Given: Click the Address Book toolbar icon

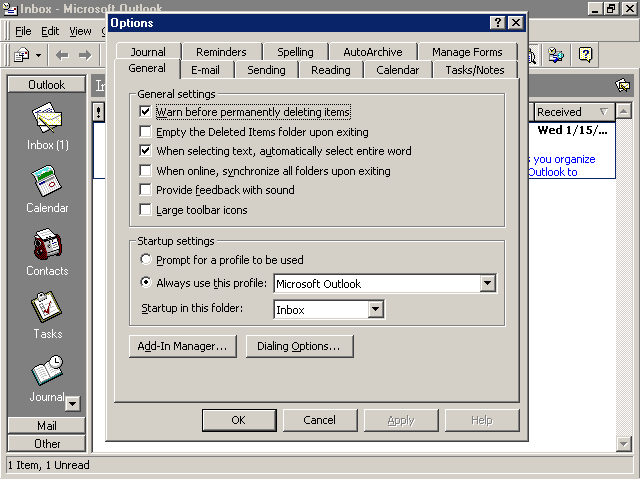Looking at the screenshot, I should pos(556,54).
